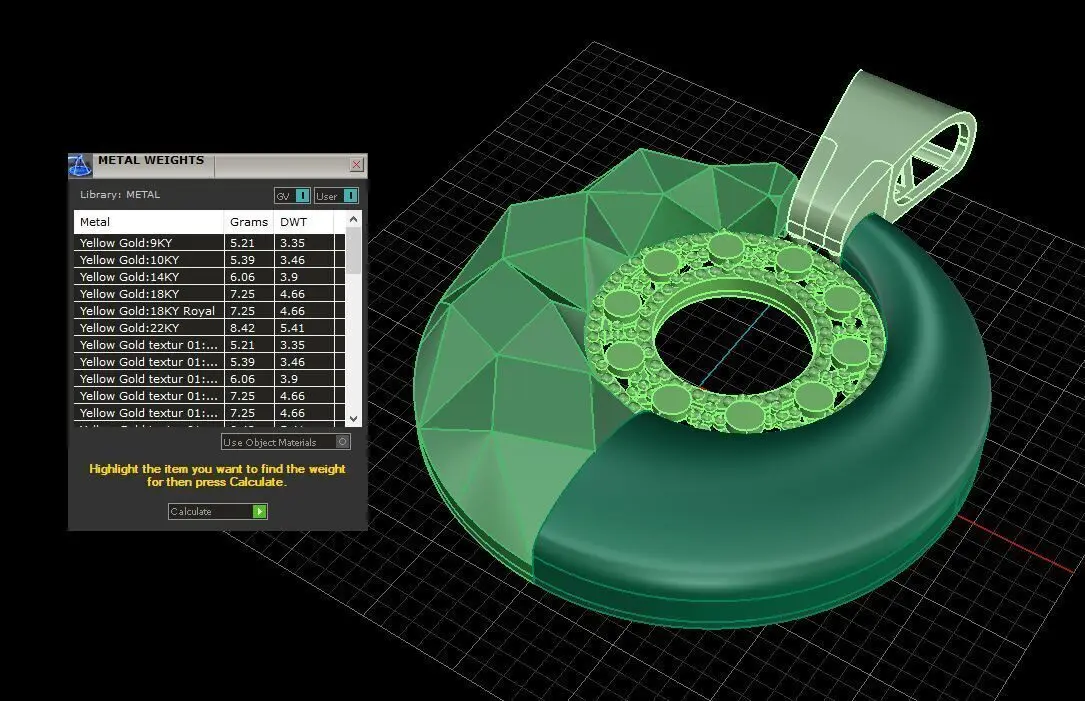This screenshot has height=701, width=1085.
Task: Click the Grams column header
Action: click(x=249, y=222)
